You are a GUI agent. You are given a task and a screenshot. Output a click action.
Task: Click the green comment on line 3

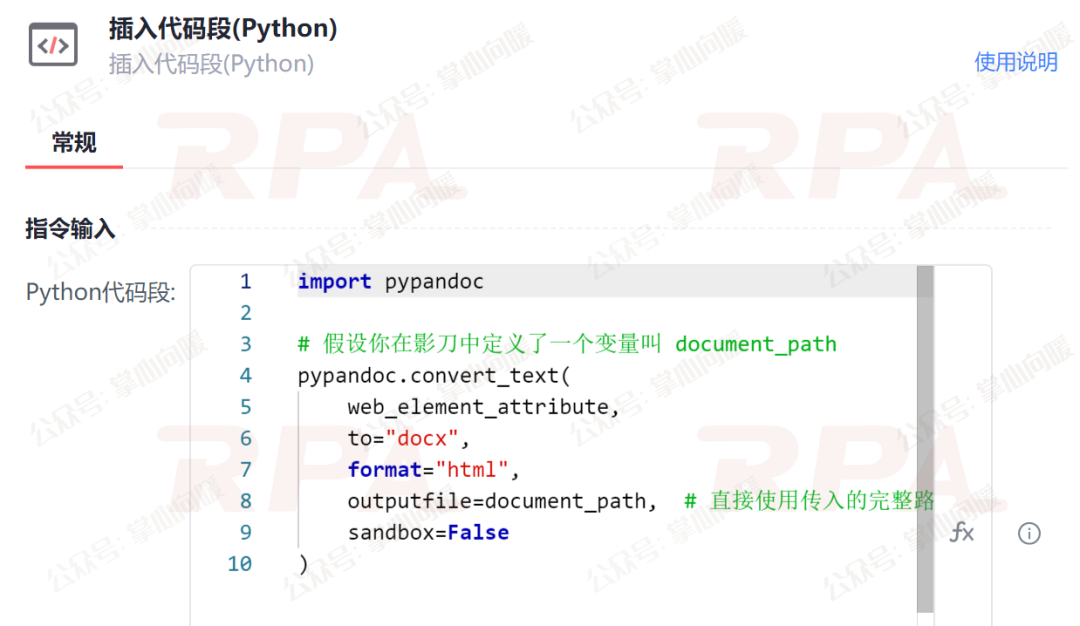pos(566,344)
